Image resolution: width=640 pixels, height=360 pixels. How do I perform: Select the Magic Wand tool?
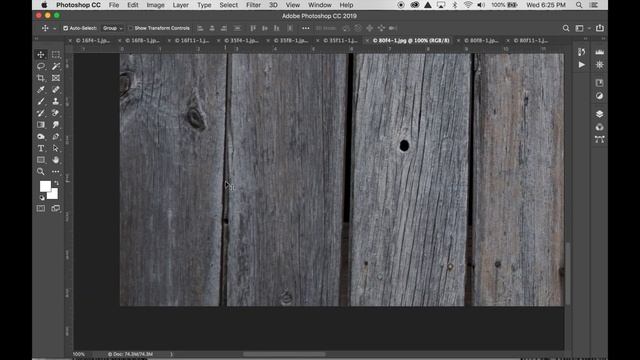56,66
